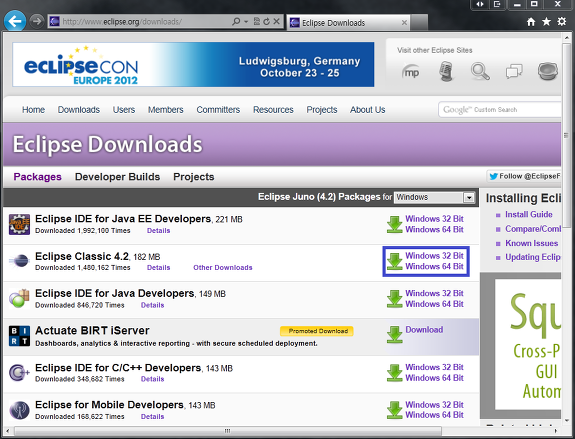Click the Mobile Developers package icon
This screenshot has height=439, width=575.
tap(19, 410)
